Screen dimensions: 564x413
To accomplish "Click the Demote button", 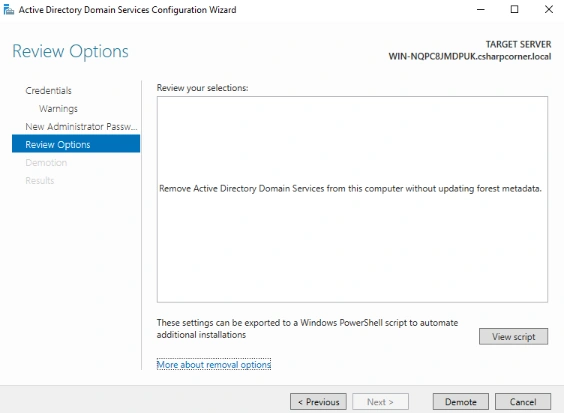I will [460, 401].
